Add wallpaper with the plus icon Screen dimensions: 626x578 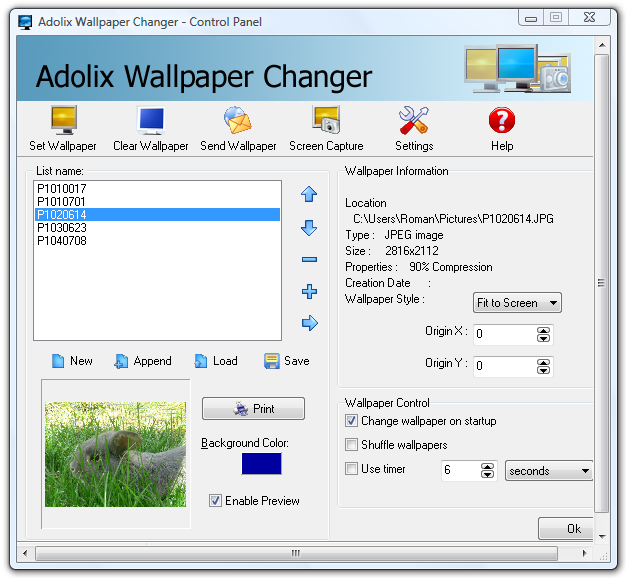pos(309,291)
